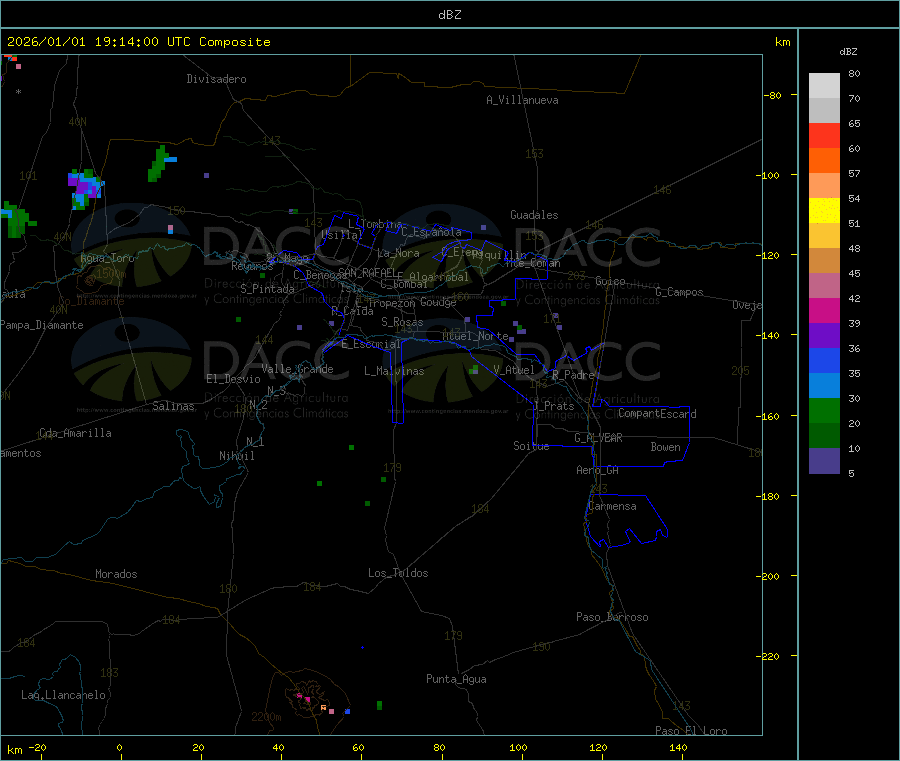
Task: Click the 100 km horizontal axis tick
Action: pos(518,747)
